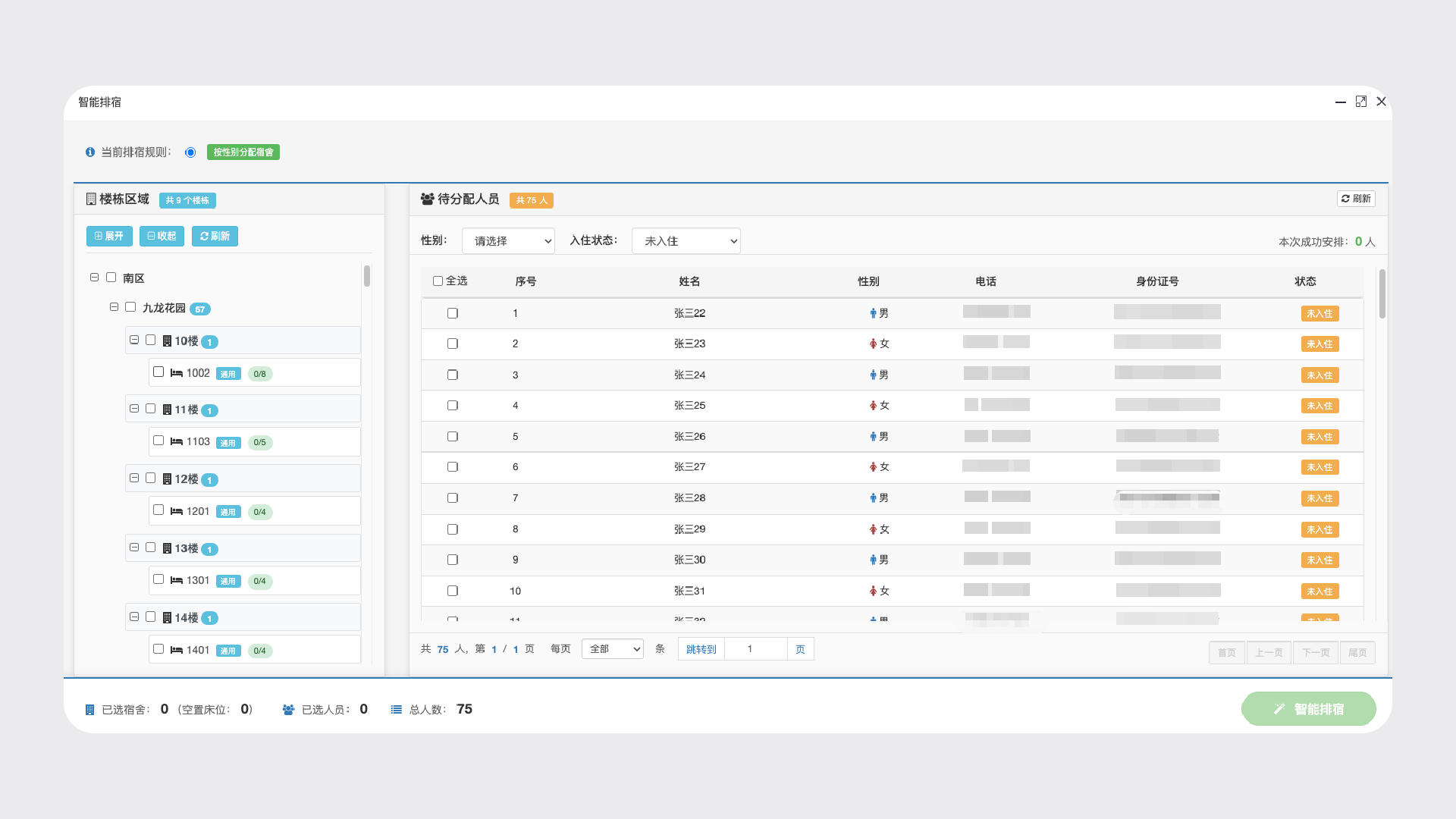Click the 跳转到 page number input field
Image resolution: width=1456 pixels, height=819 pixels.
click(x=755, y=649)
